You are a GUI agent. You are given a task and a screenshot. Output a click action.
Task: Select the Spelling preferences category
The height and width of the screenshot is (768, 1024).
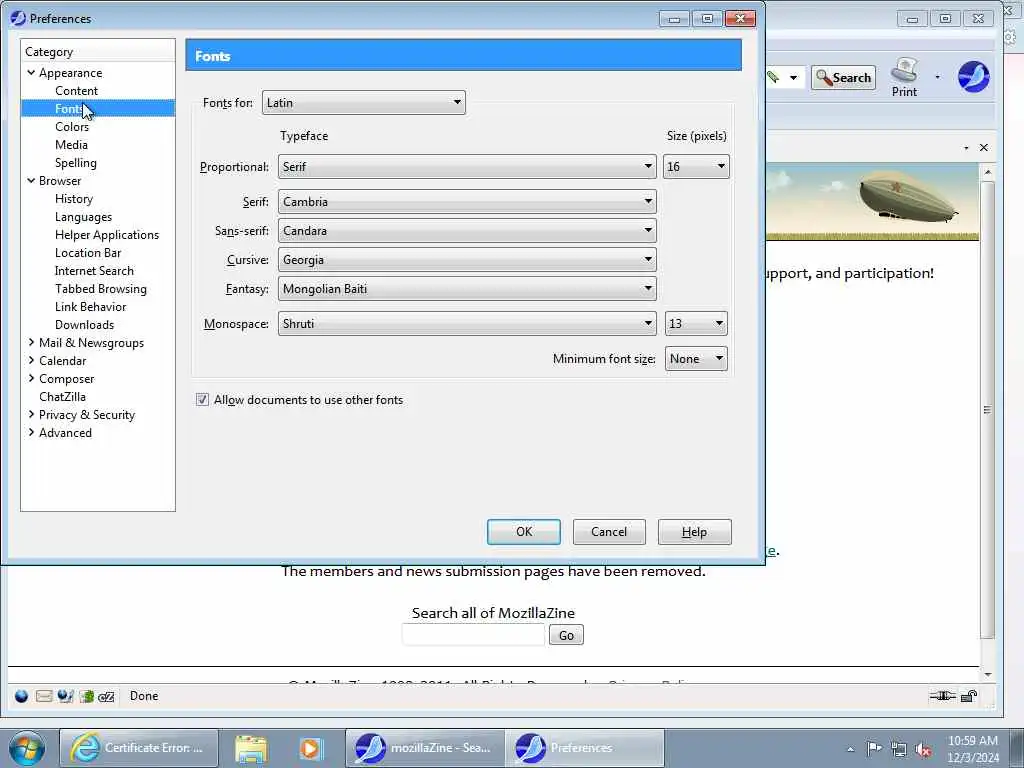[x=76, y=163]
